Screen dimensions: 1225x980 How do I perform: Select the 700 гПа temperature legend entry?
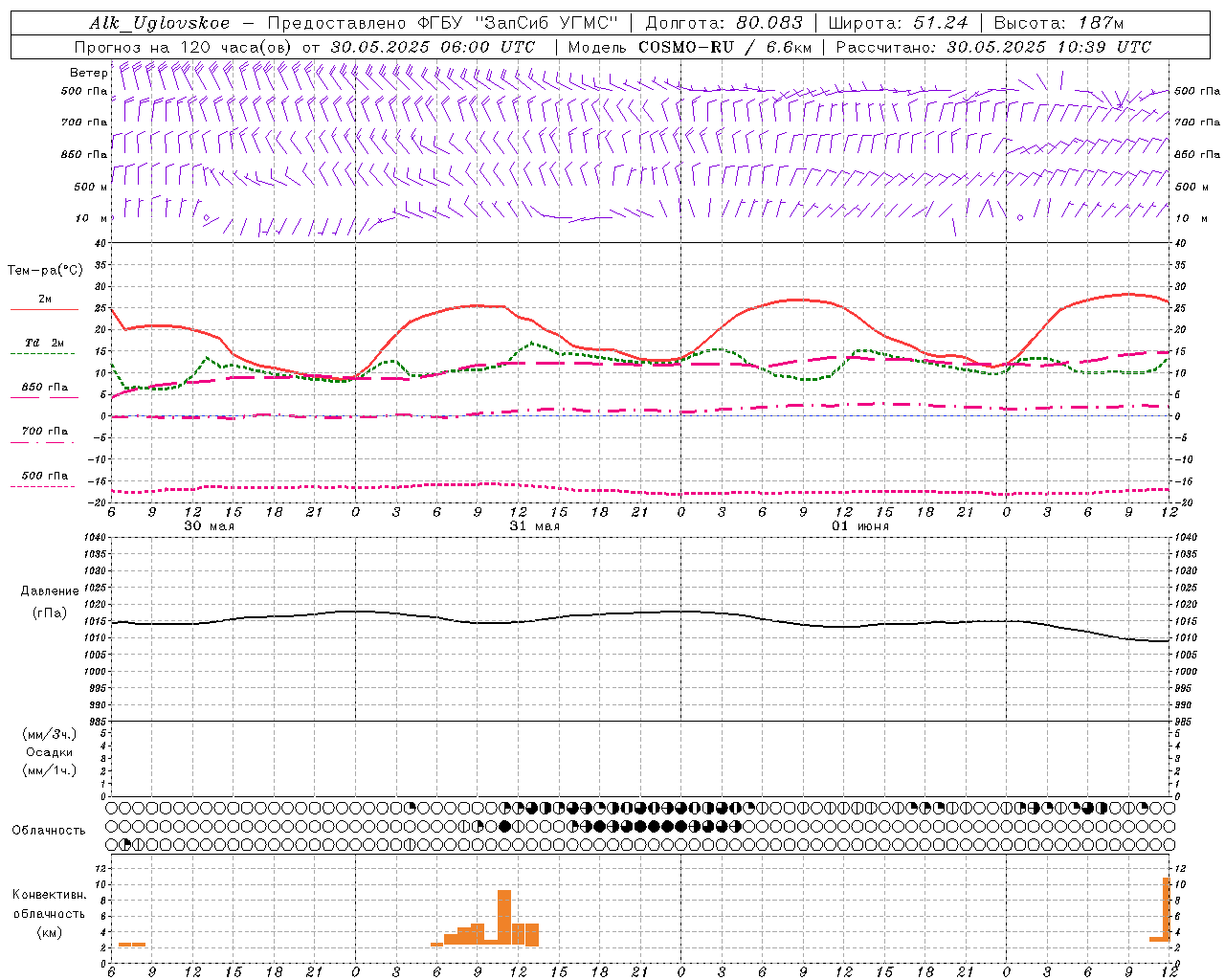44,431
